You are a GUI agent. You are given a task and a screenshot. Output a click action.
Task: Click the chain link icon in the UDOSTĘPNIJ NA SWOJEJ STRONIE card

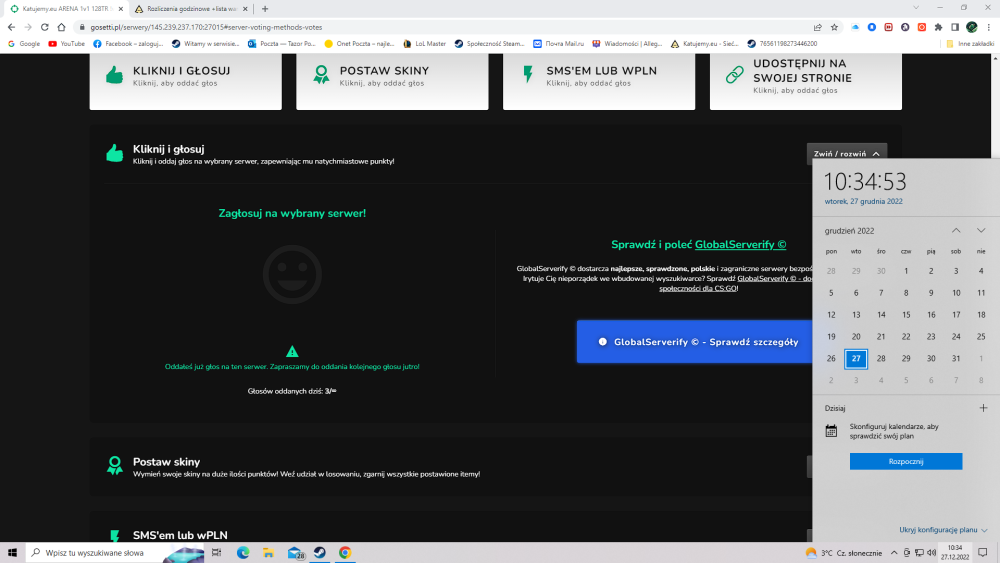click(735, 75)
